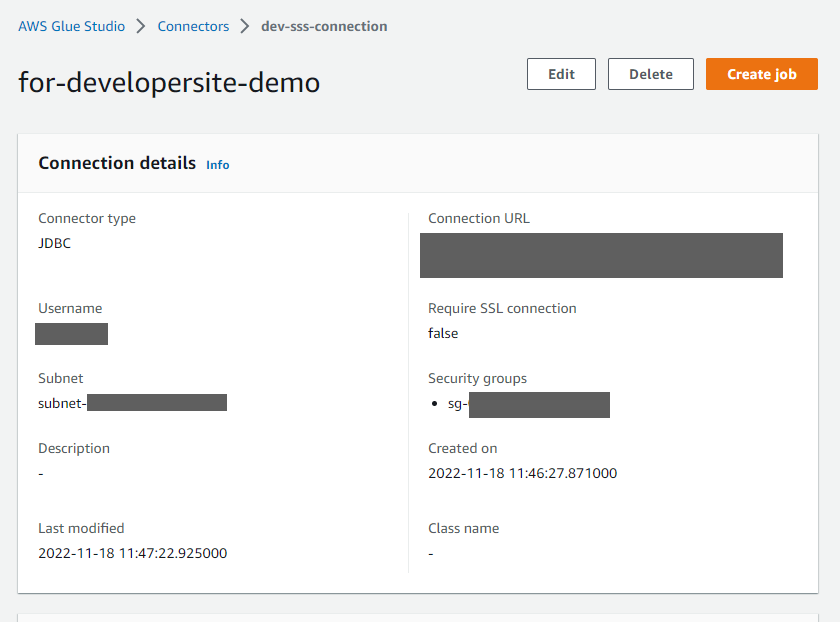Select the redacted Username value
840x622 pixels.
(71, 334)
